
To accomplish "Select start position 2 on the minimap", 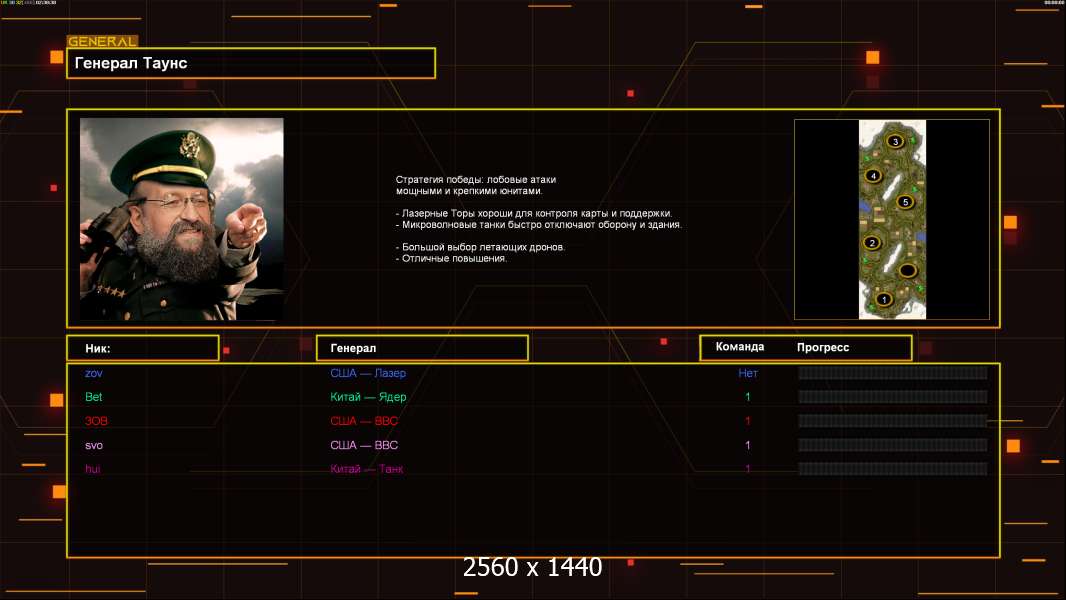I will [872, 243].
